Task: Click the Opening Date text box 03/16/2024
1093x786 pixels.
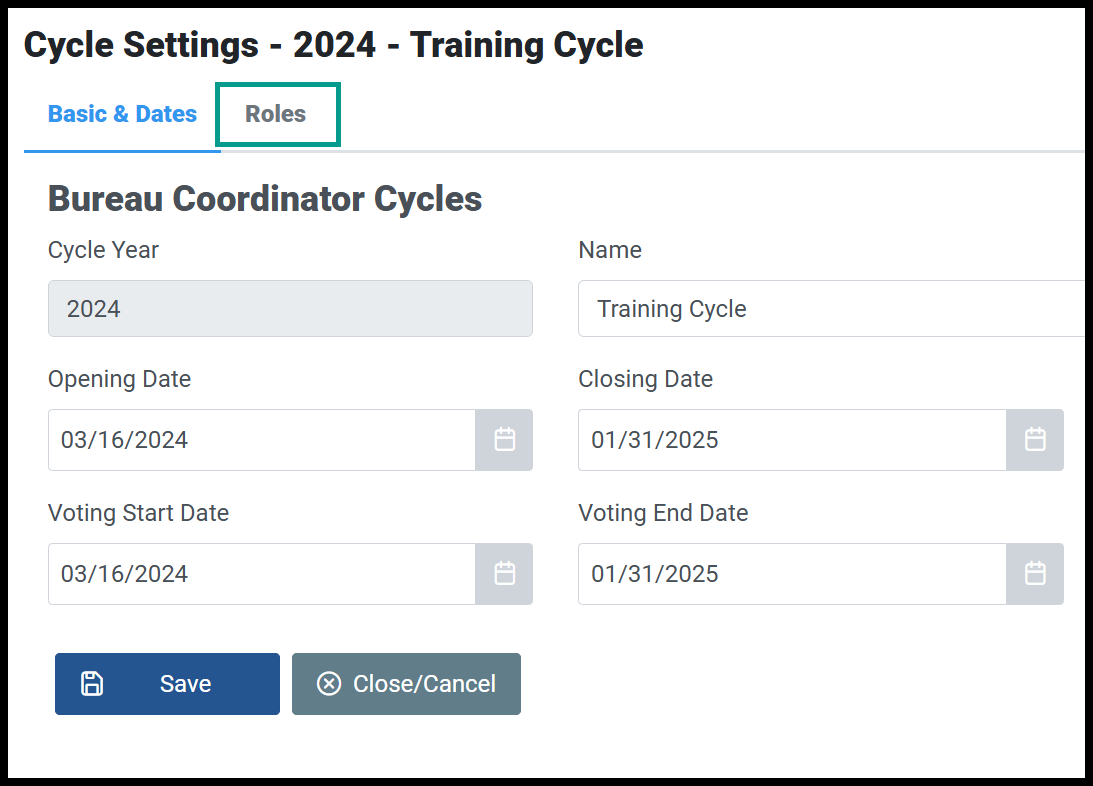Action: pos(262,440)
